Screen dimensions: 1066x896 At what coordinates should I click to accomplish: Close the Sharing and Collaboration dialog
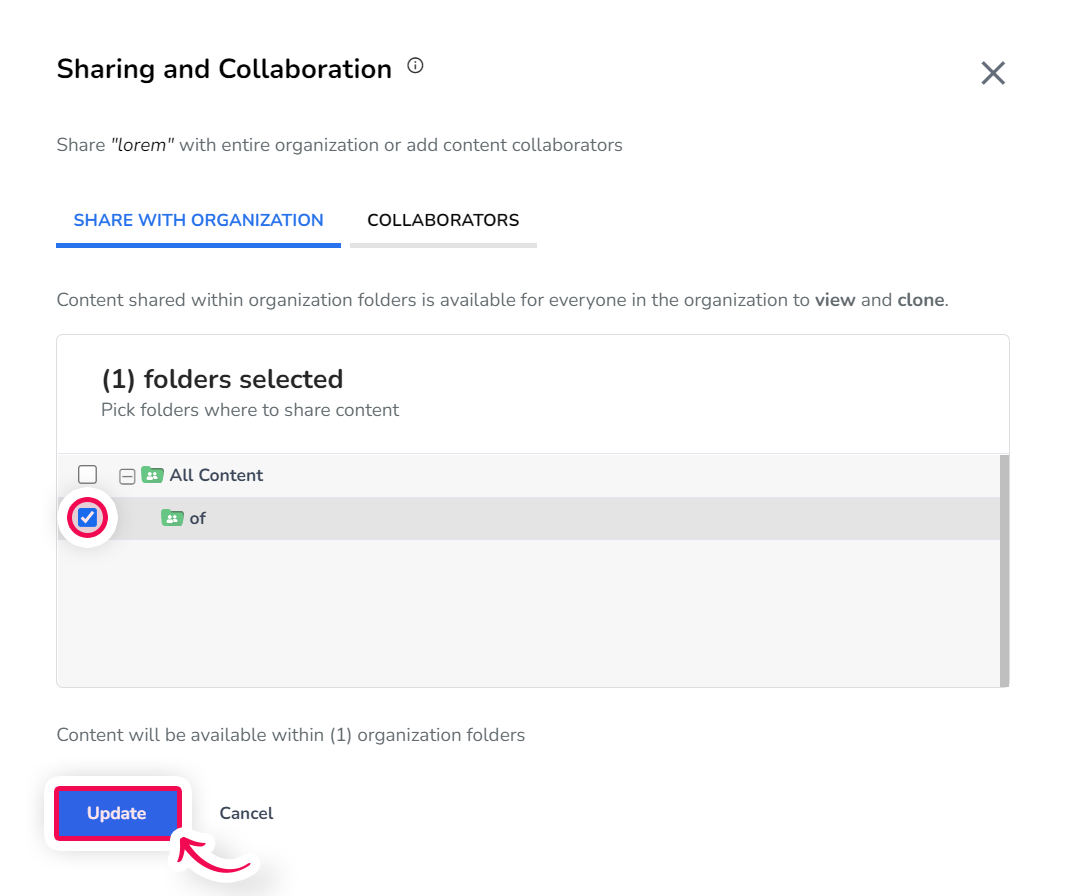pos(993,73)
